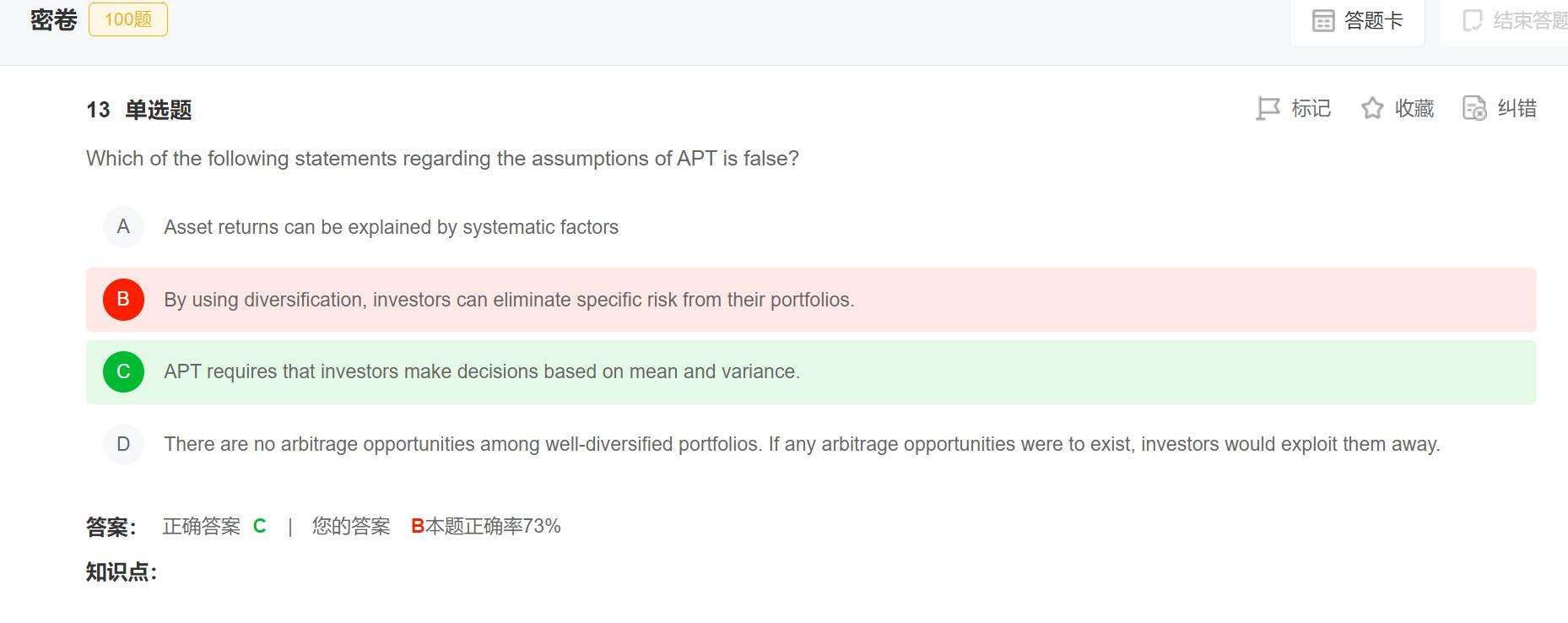Click the 纠错 text link
The height and width of the screenshot is (623, 1568).
click(1517, 109)
